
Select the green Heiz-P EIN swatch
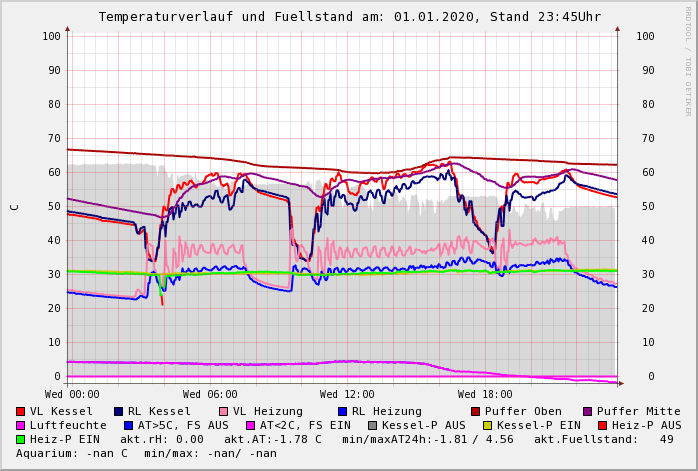pos(21,439)
